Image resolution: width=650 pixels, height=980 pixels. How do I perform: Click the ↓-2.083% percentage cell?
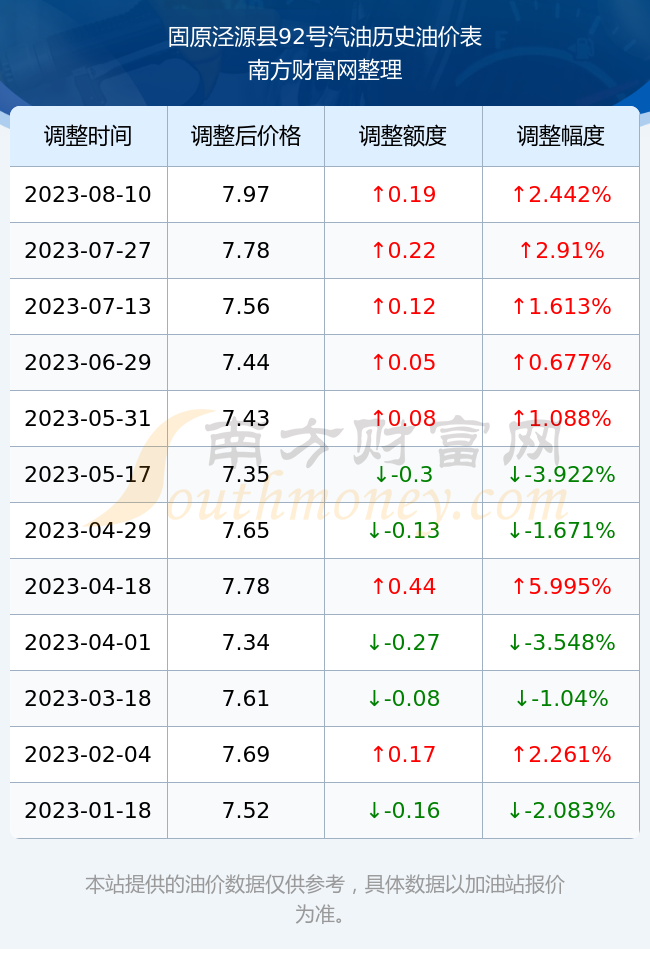tap(561, 811)
